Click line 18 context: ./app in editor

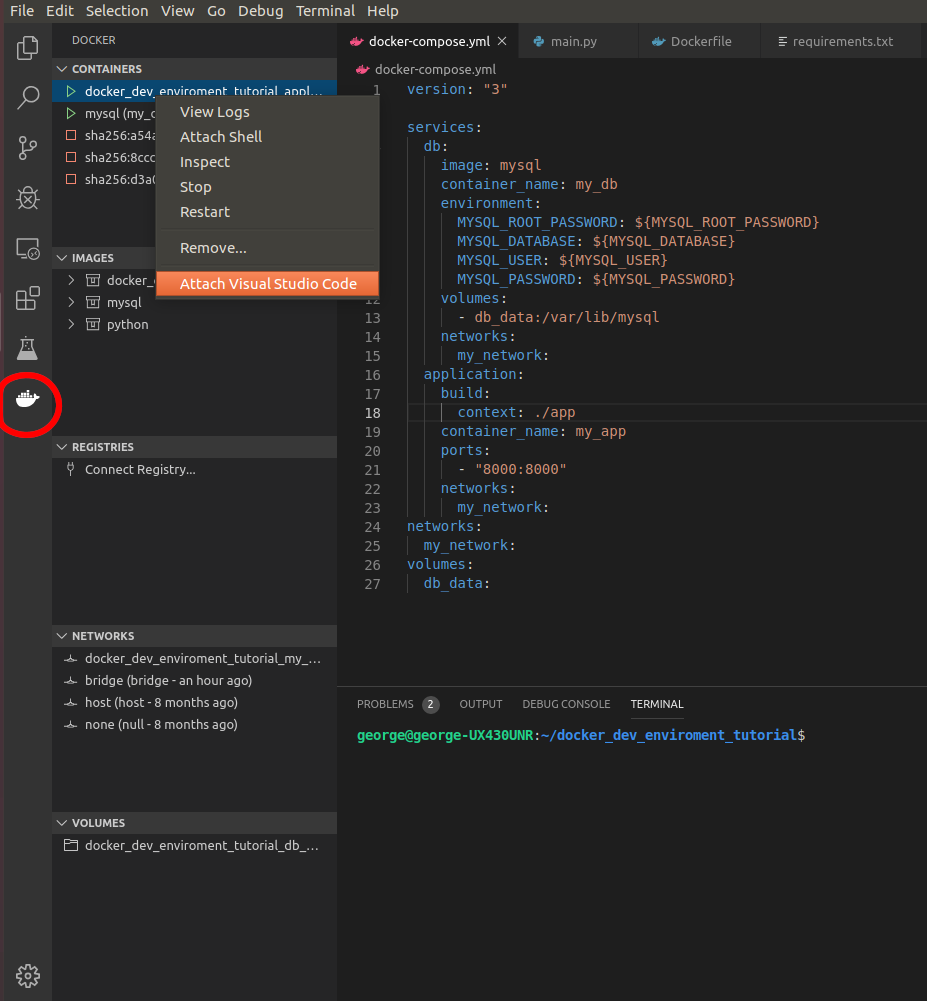tap(516, 412)
